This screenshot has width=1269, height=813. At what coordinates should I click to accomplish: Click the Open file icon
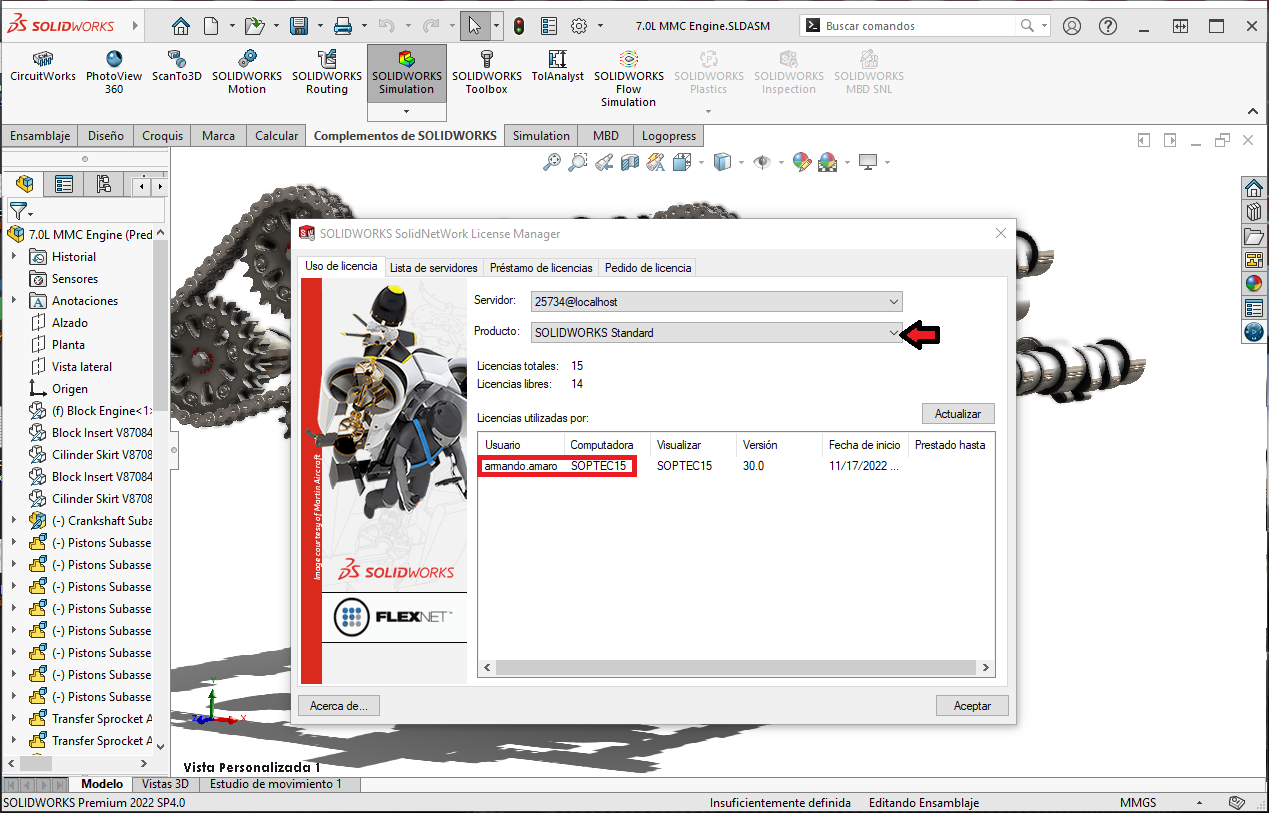254,26
